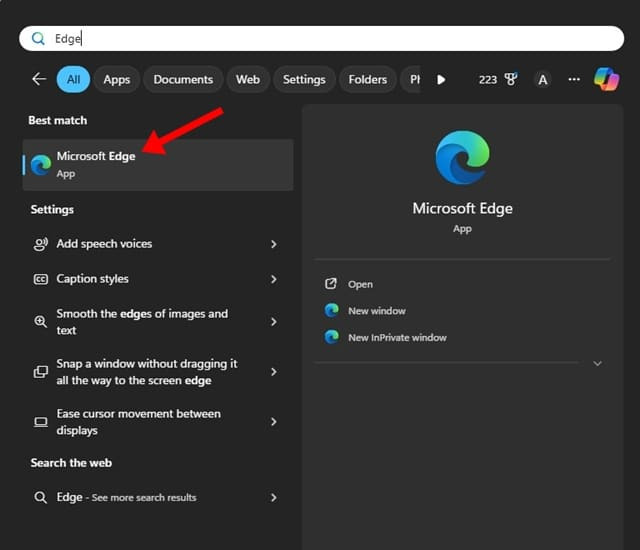
Task: Open the account avatar labeled A
Action: (x=542, y=80)
